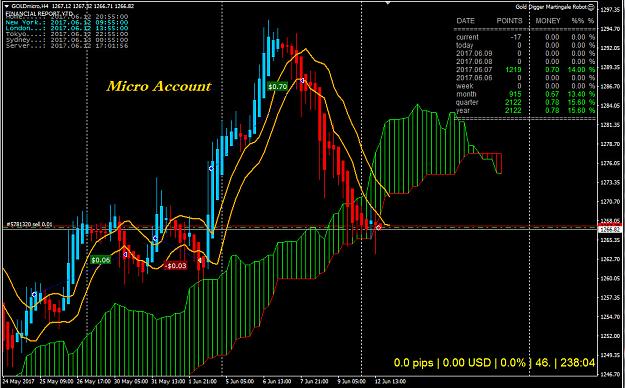Image resolution: width=625 pixels, height=388 pixels.
Task: Click the 1281.35 price axis label
Action: (x=611, y=125)
